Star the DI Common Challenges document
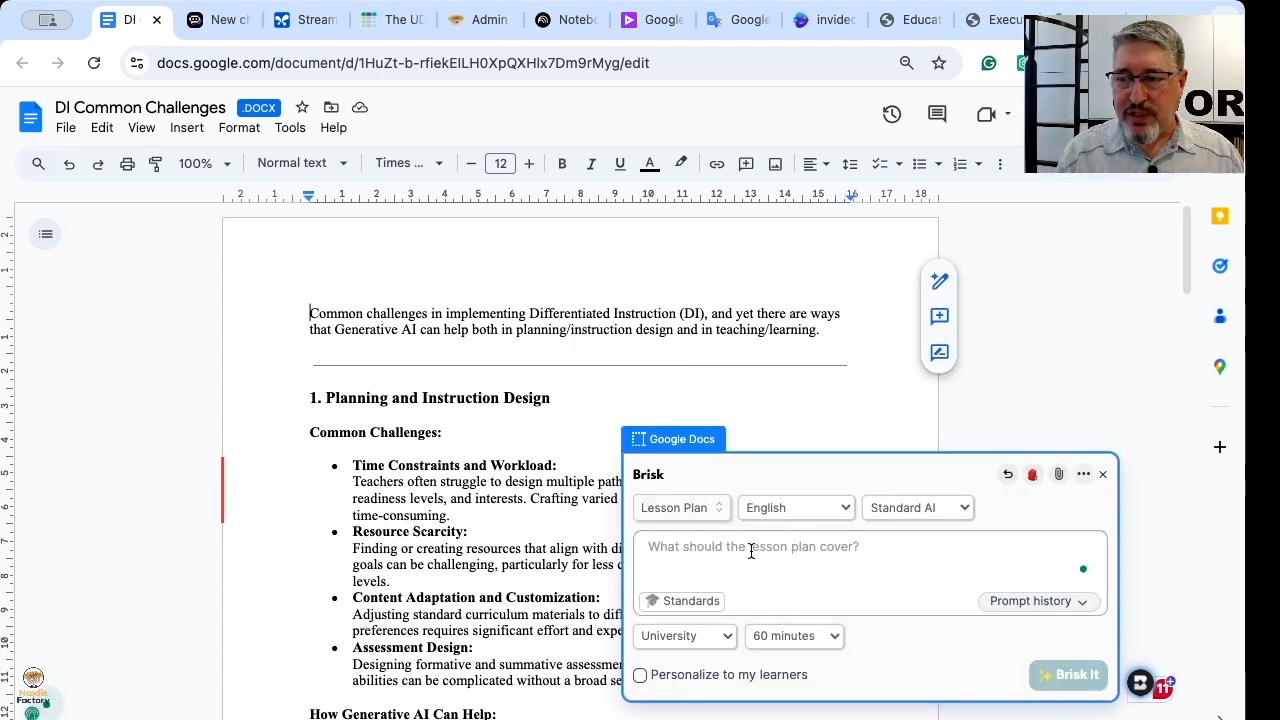 [302, 107]
